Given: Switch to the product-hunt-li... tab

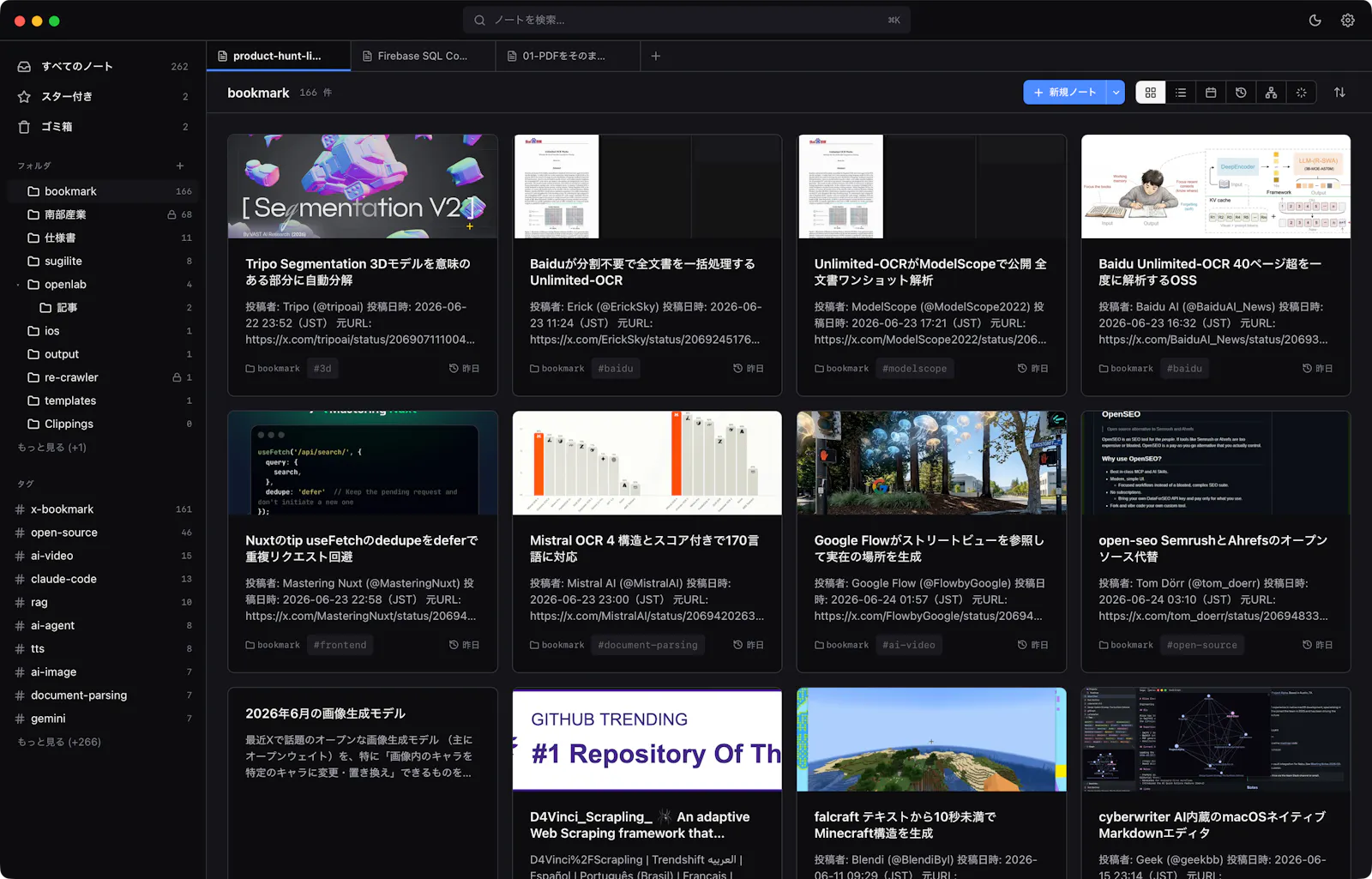Looking at the screenshot, I should click(278, 56).
